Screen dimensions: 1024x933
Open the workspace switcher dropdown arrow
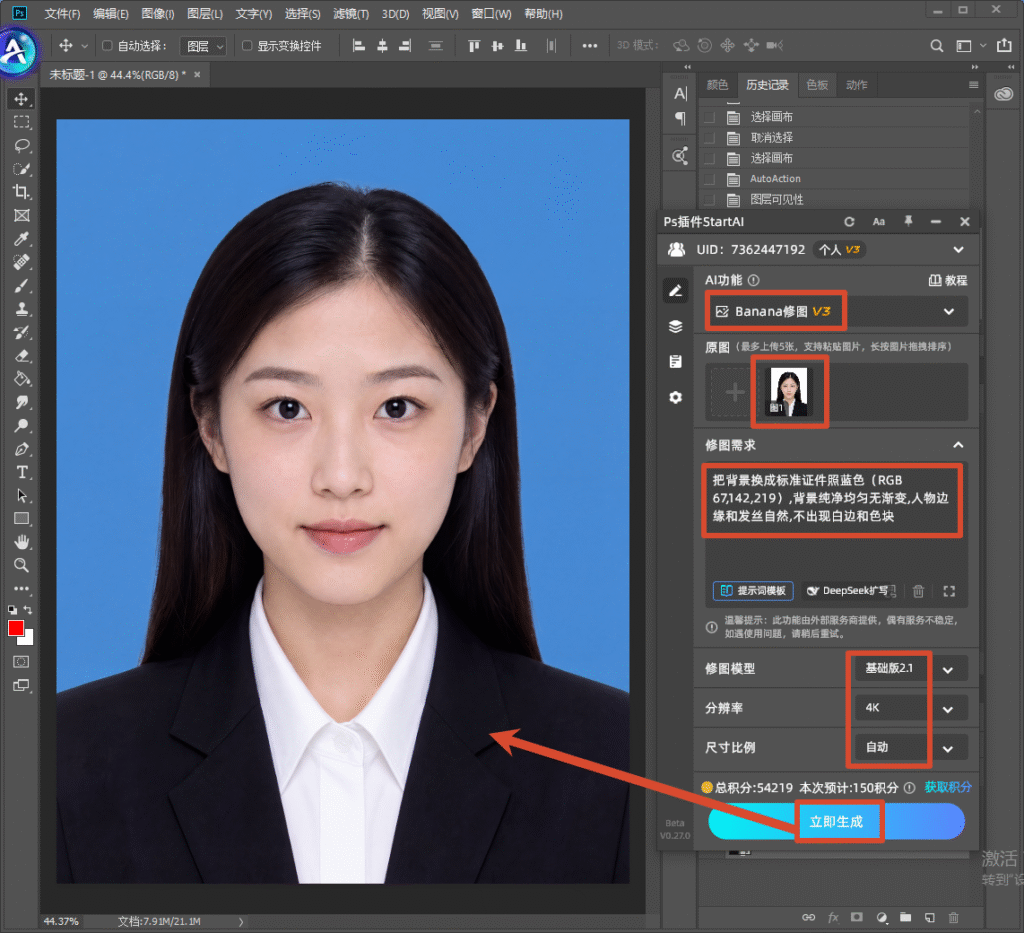(x=982, y=46)
